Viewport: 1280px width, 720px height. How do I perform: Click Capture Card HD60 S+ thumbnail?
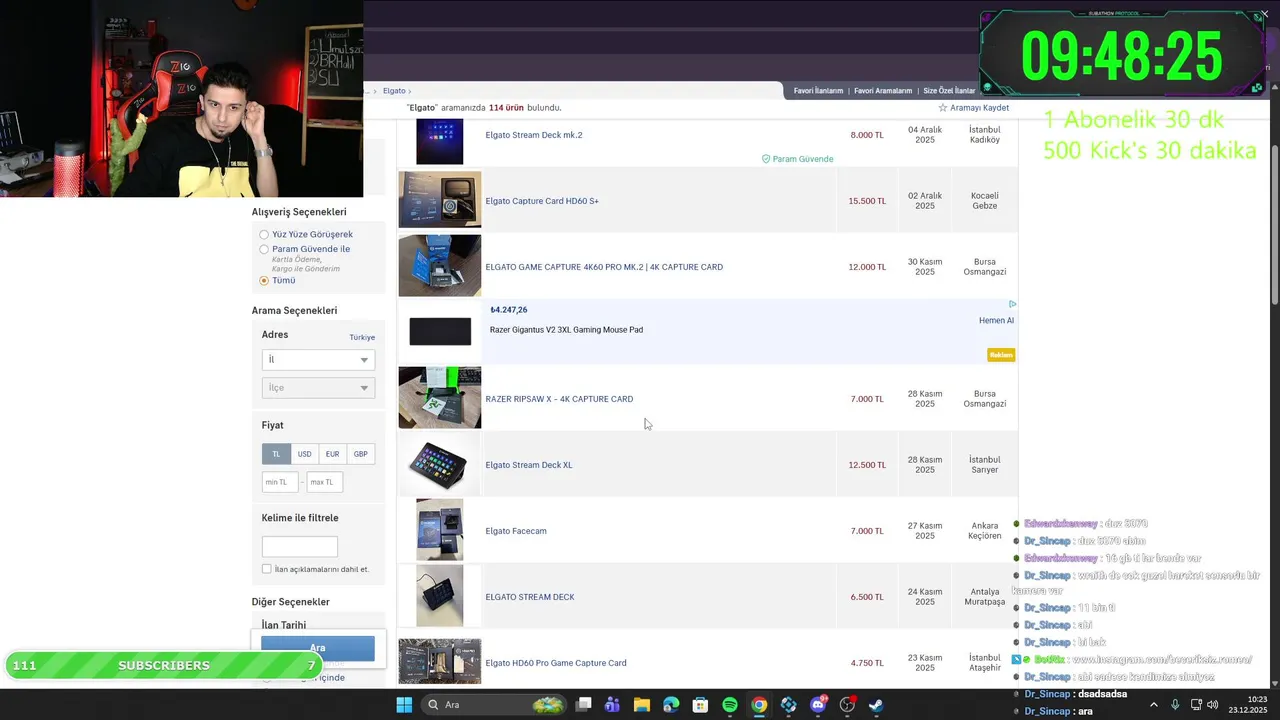440,200
